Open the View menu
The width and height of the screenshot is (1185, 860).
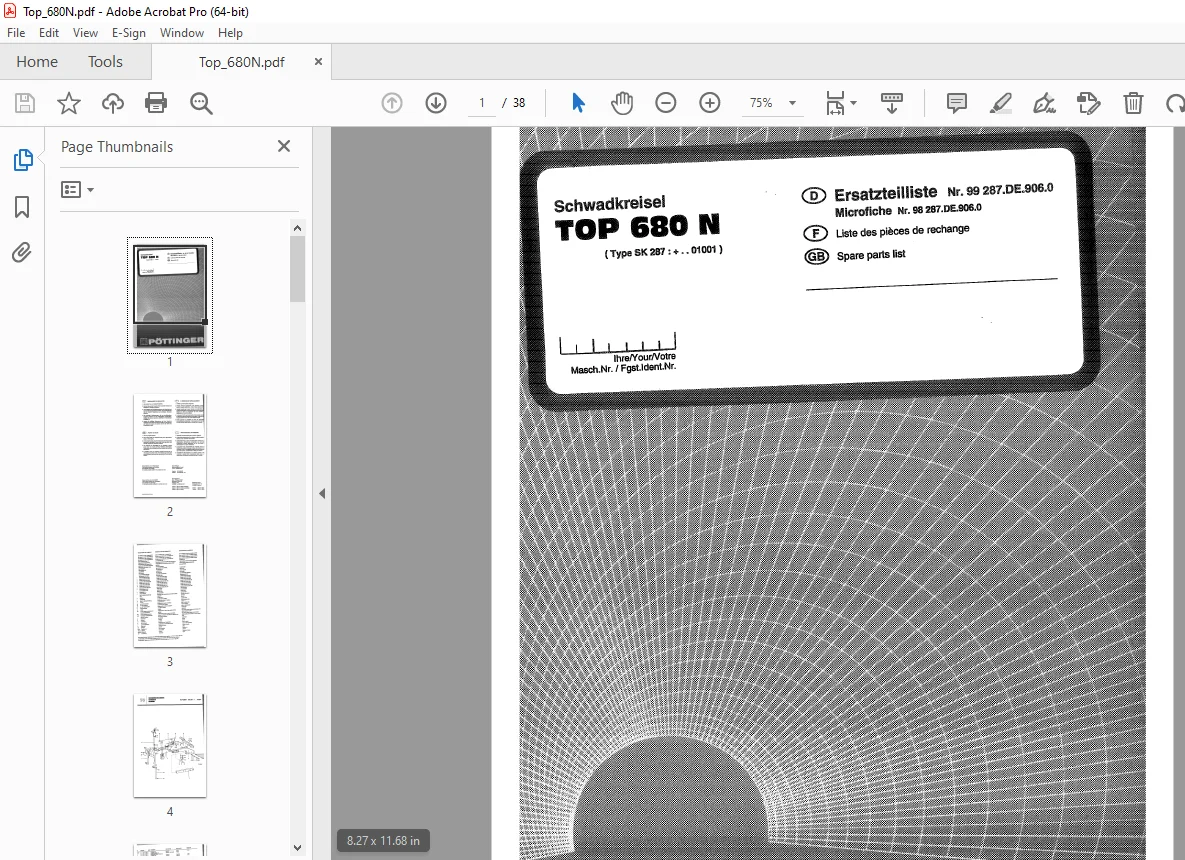click(85, 32)
